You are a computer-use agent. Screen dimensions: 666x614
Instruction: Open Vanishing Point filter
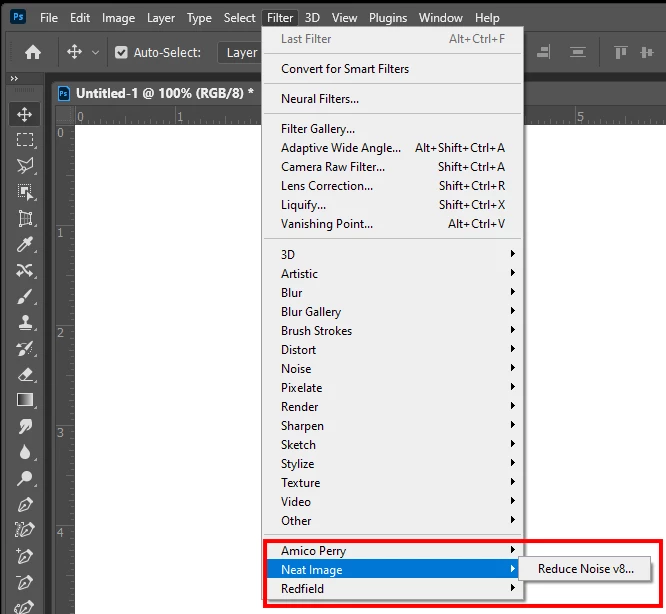tap(392, 224)
